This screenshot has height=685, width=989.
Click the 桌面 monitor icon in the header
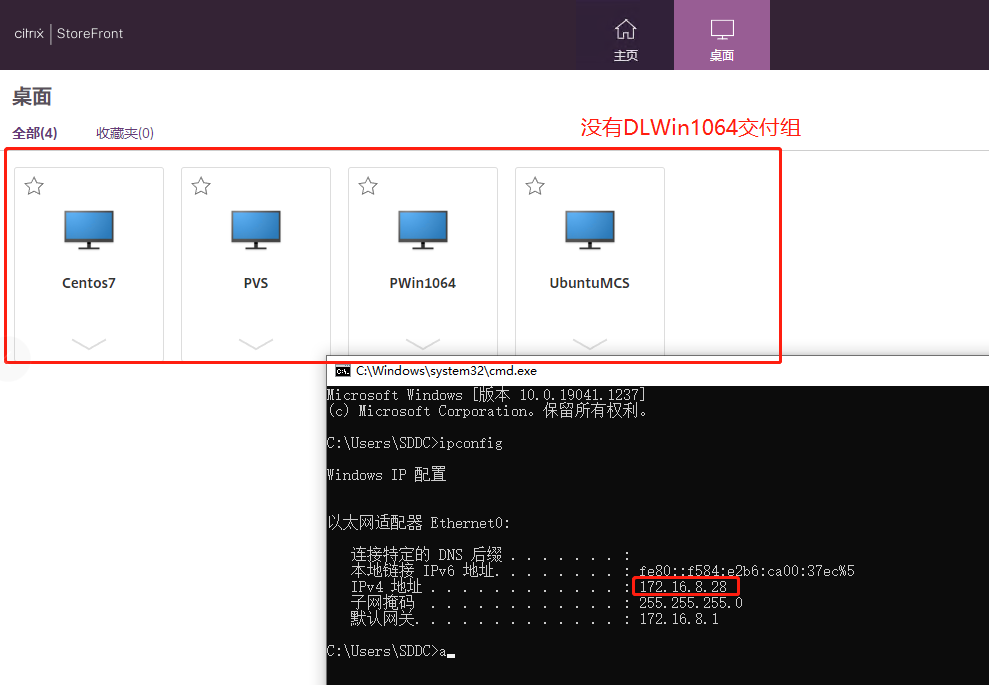721,30
